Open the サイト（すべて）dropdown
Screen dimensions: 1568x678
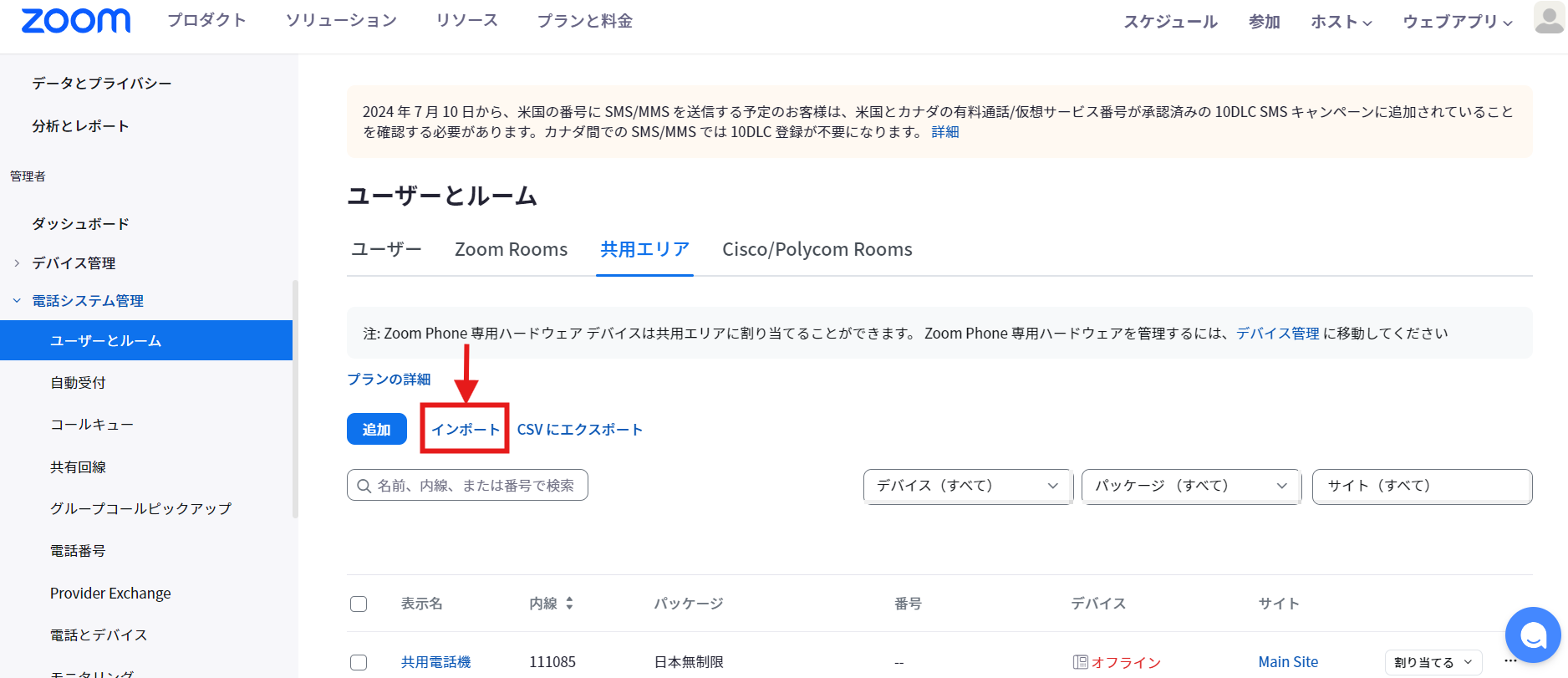1422,486
